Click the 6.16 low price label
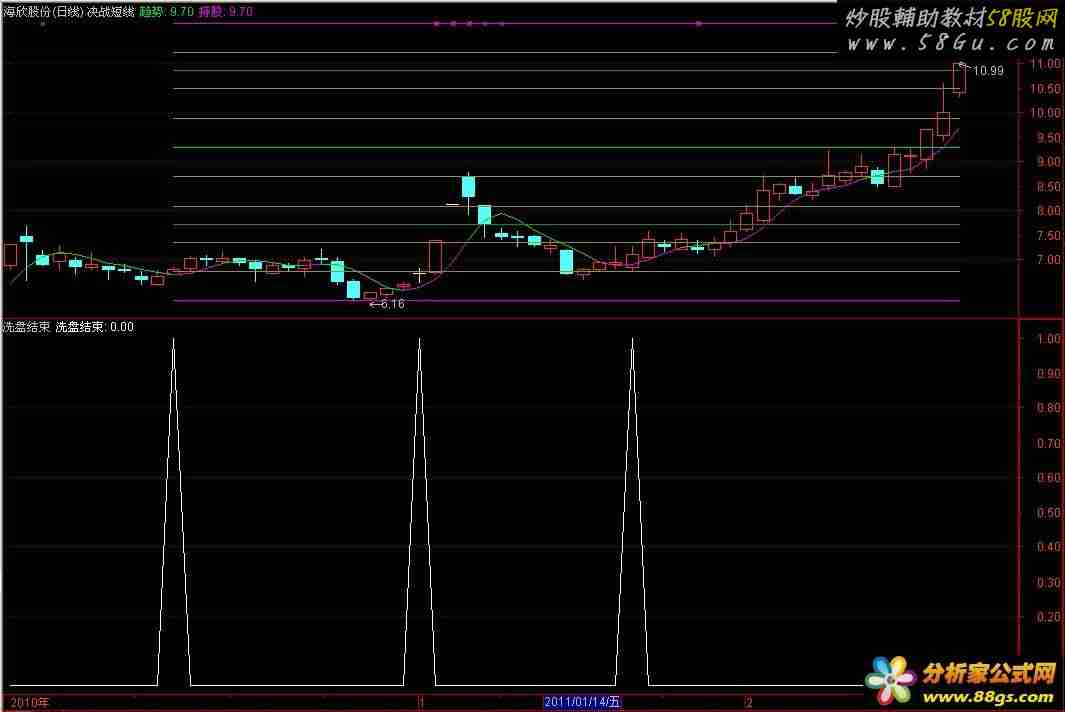Viewport: 1065px width, 712px height. point(393,304)
